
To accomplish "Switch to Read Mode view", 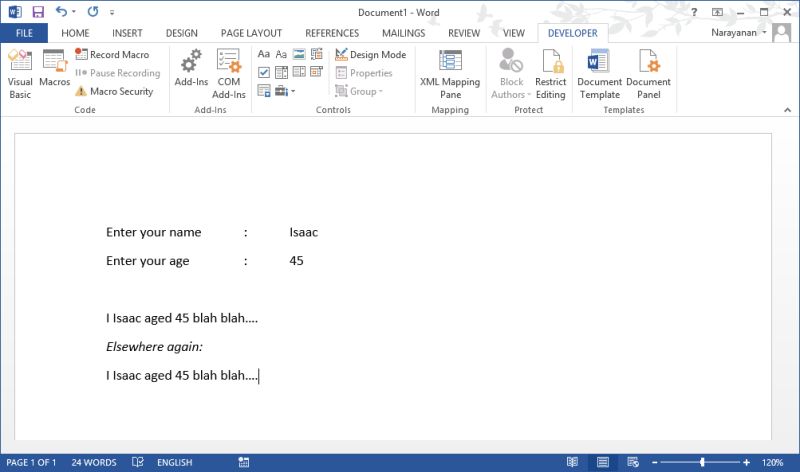I will [572, 462].
